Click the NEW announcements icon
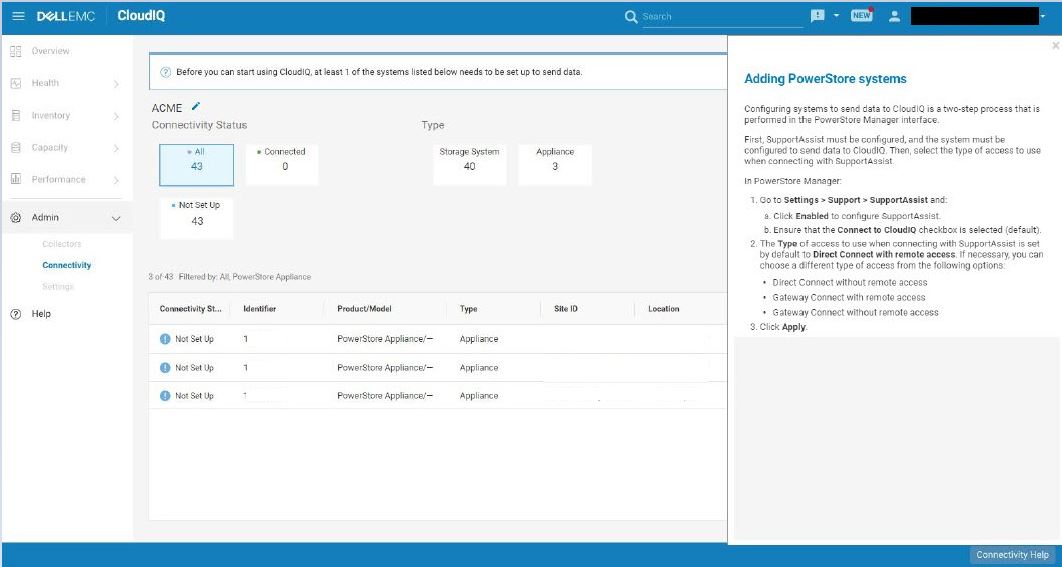1062x567 pixels. point(861,16)
